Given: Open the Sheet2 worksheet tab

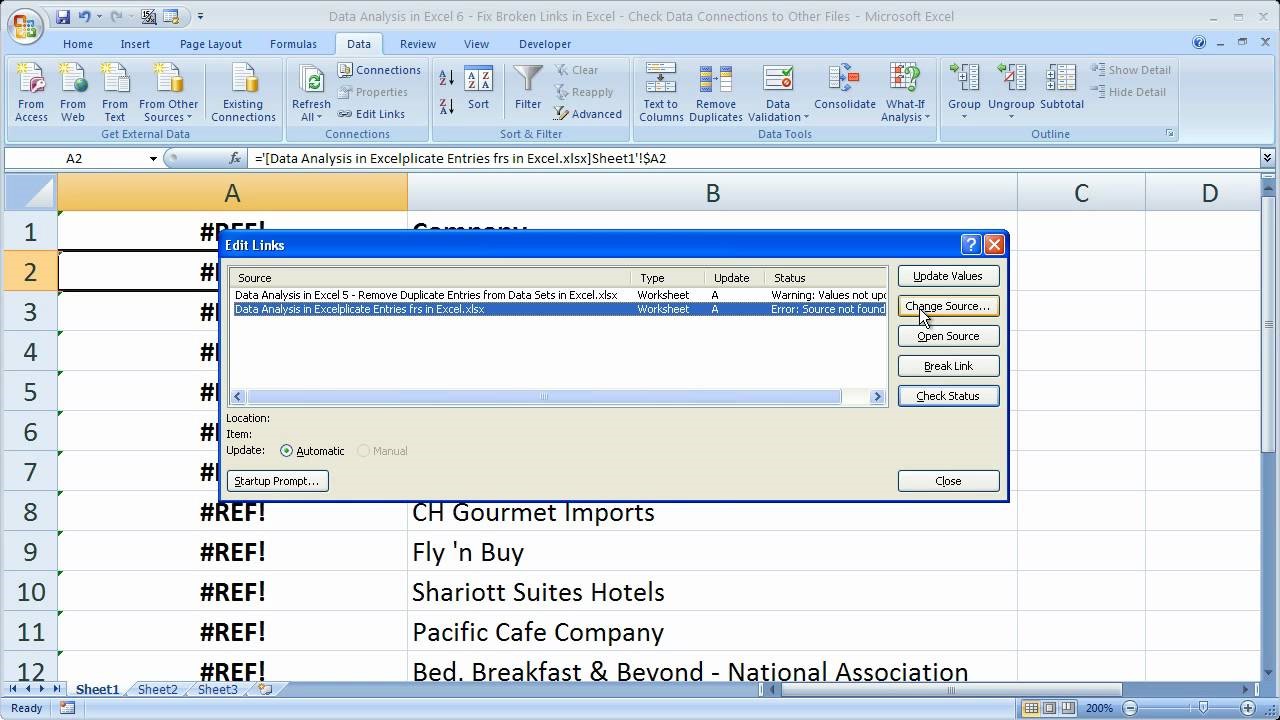Looking at the screenshot, I should [157, 689].
